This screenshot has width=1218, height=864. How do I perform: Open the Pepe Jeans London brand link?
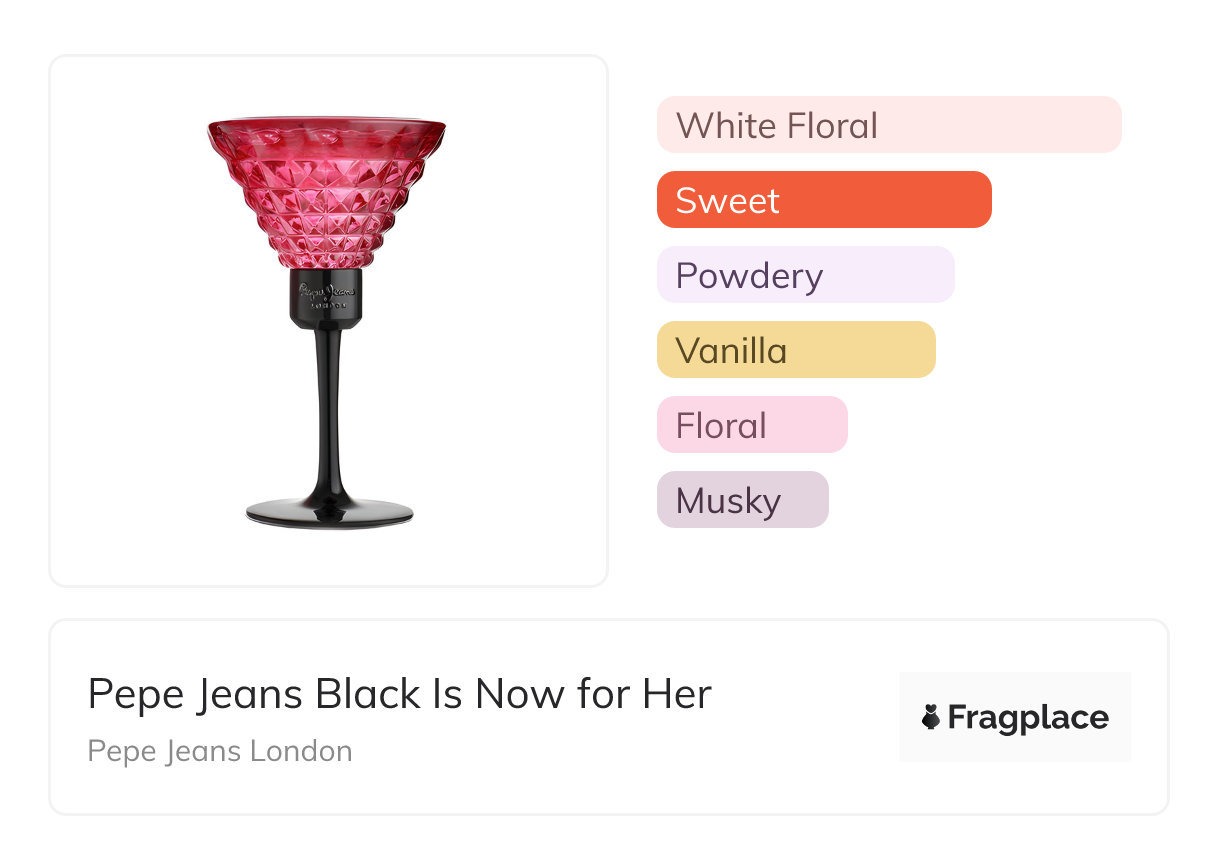[x=220, y=751]
